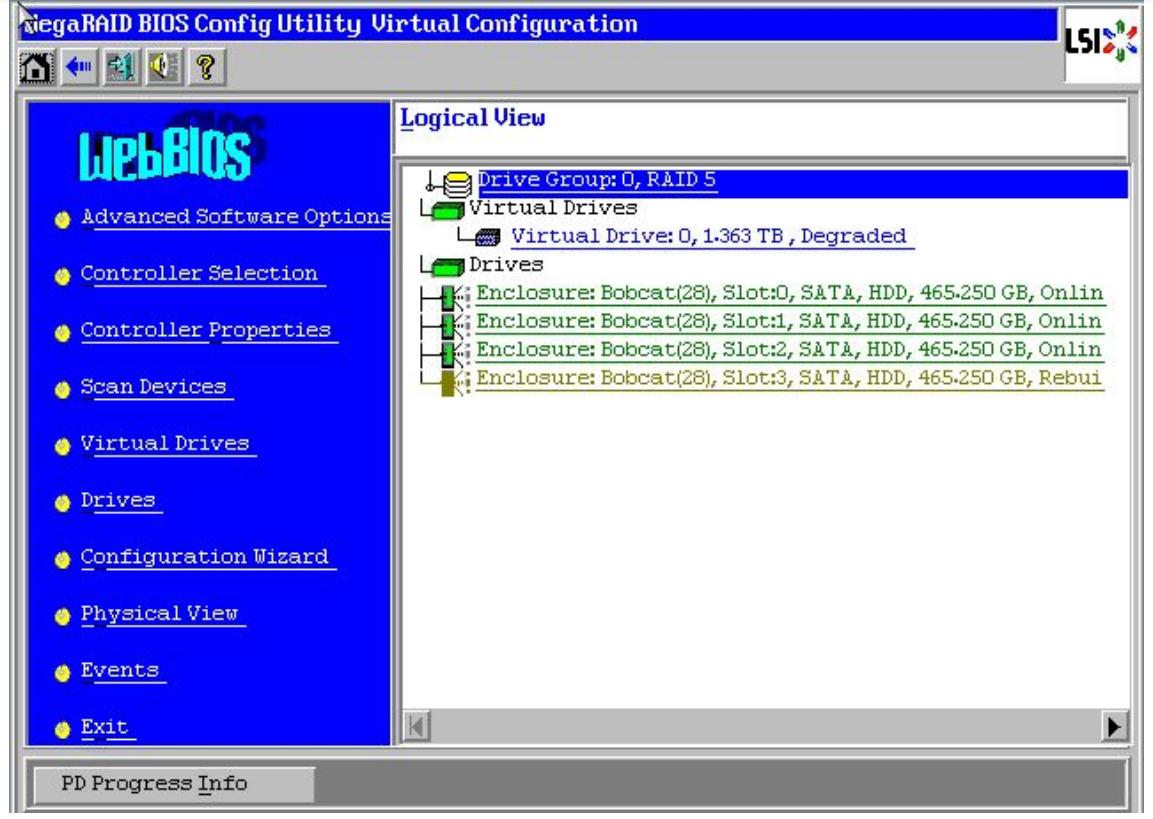The image size is (1153, 819).
Task: Select the Slot:0 enclosure drive entry
Action: click(790, 293)
